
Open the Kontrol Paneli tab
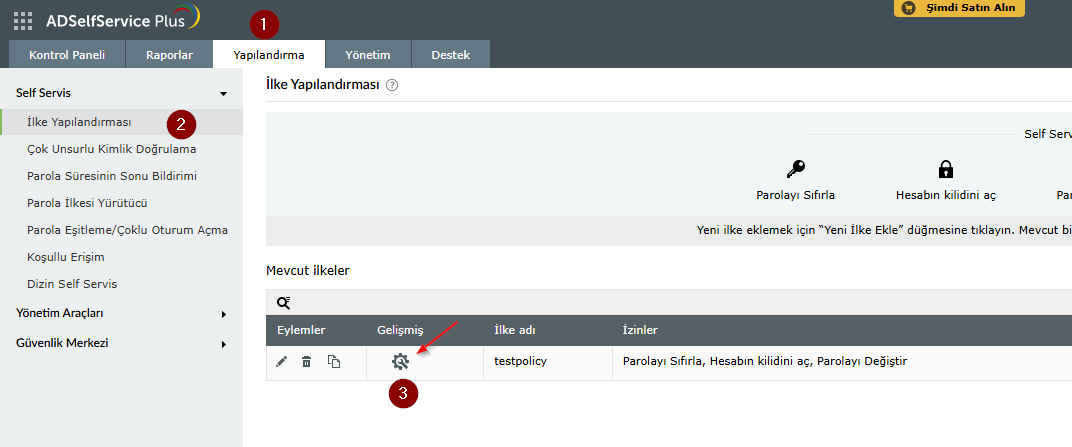tap(67, 55)
